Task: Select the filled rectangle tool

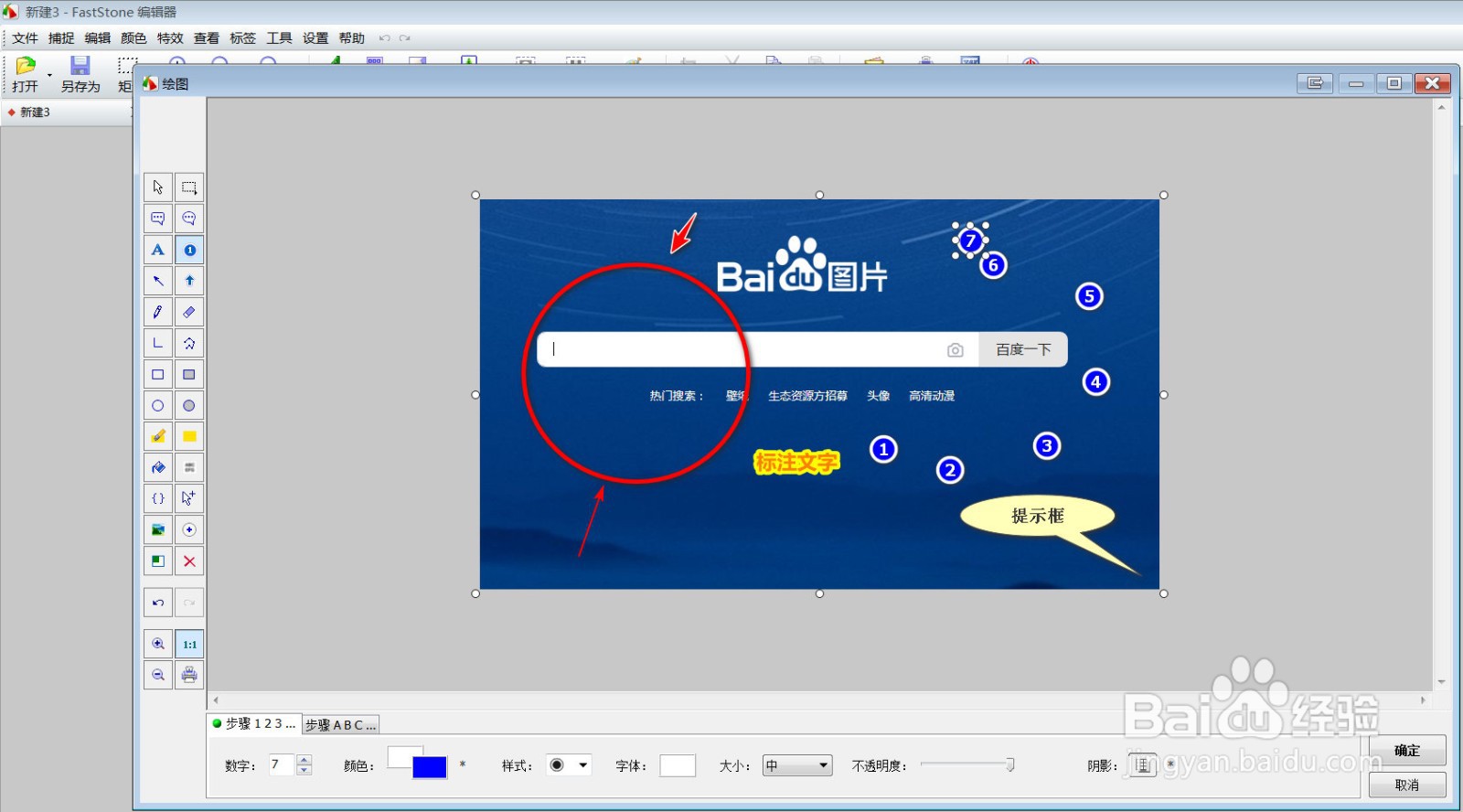Action: tap(189, 374)
